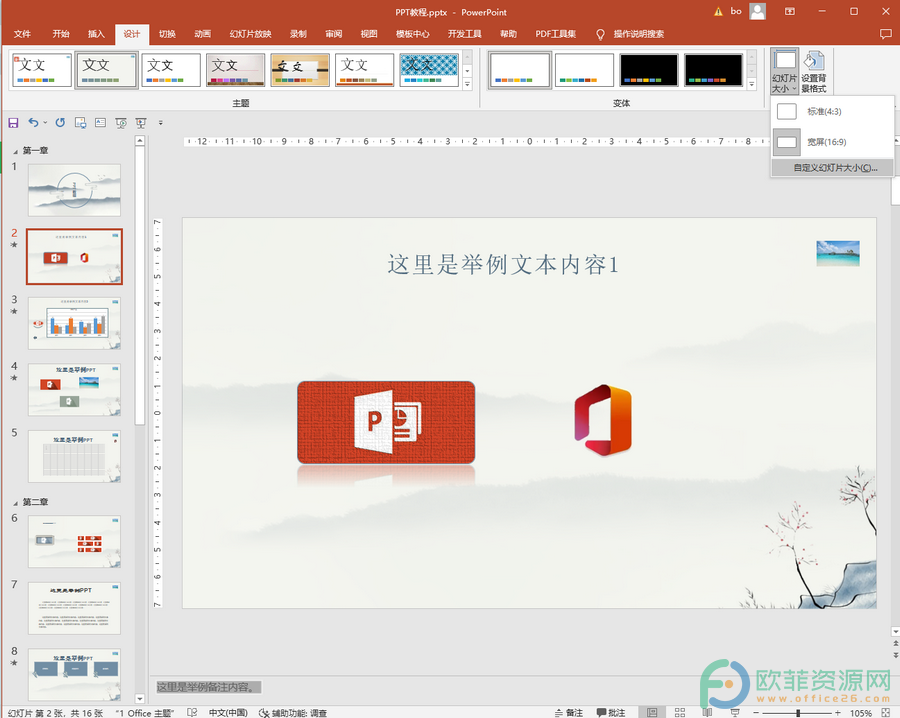
Task: Click the lightbulb Tell Me icon
Action: pyautogui.click(x=600, y=34)
